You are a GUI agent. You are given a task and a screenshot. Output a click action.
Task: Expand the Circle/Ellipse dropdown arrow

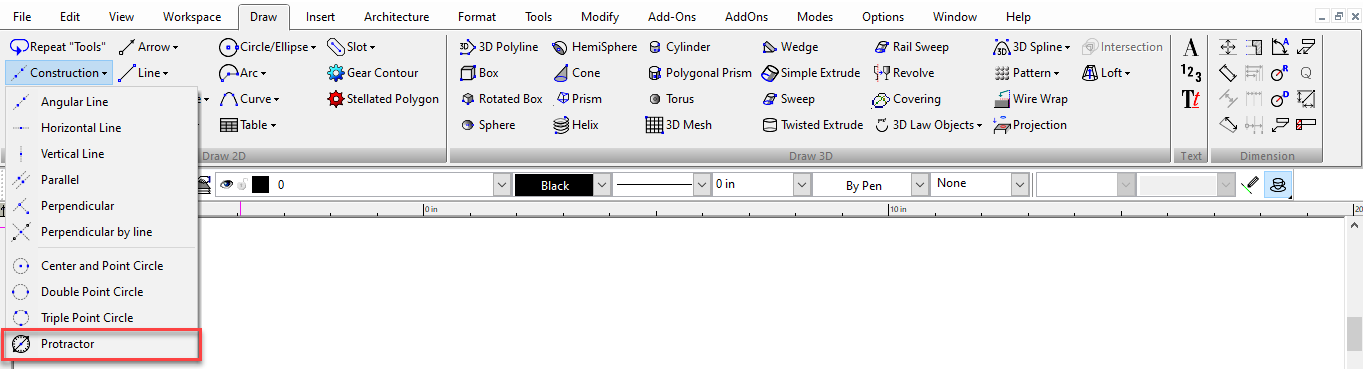tap(313, 47)
